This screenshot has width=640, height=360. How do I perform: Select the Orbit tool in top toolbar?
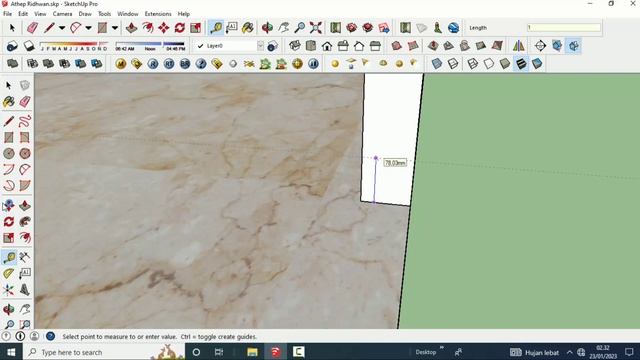pyautogui.click(x=267, y=28)
